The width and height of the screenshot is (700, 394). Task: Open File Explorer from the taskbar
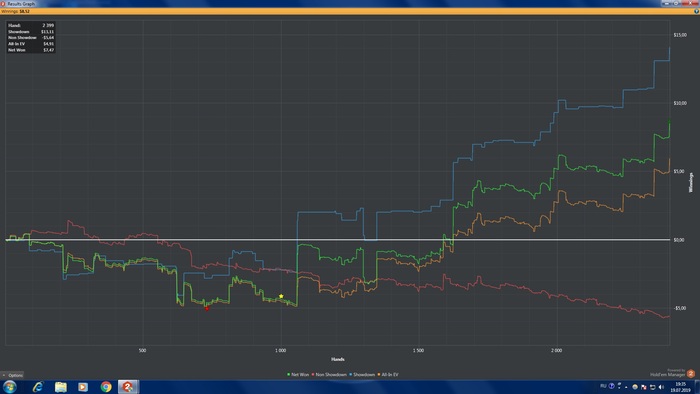pyautogui.click(x=61, y=386)
